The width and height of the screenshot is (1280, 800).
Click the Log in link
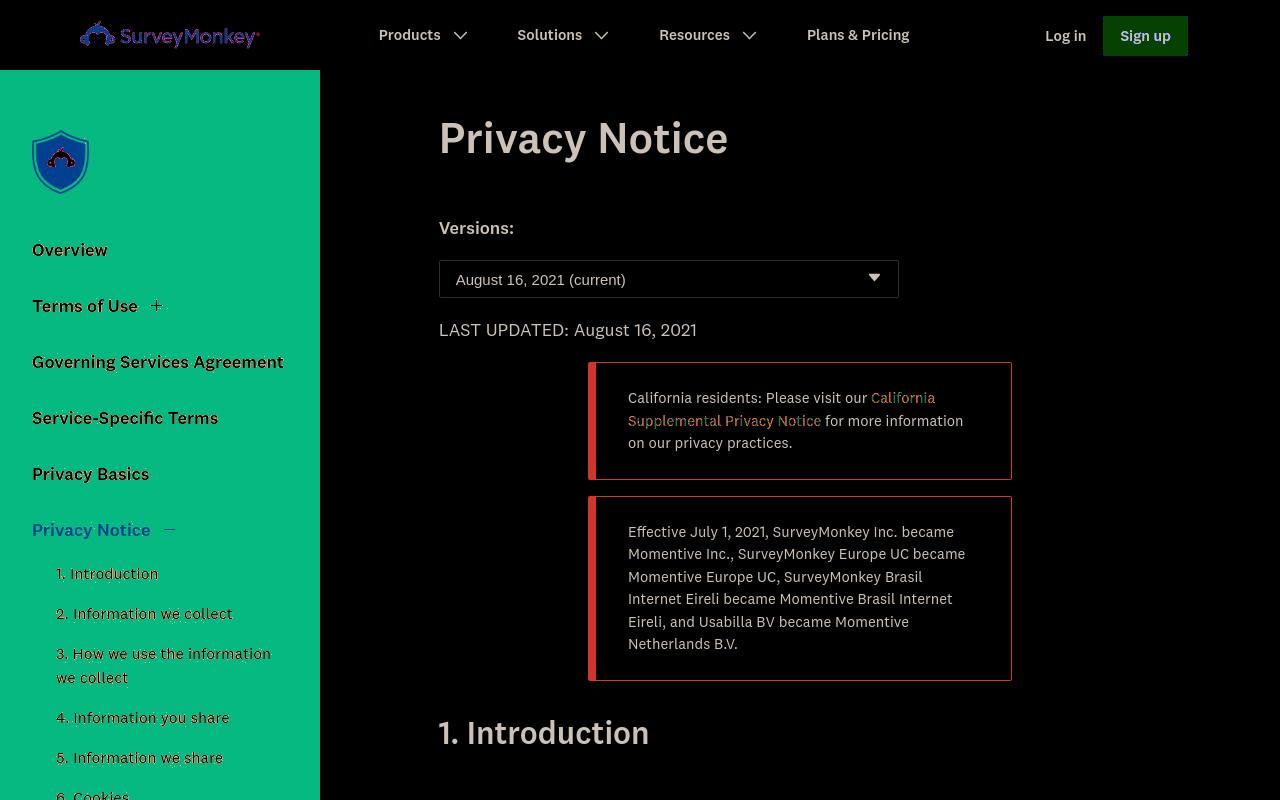(1065, 36)
